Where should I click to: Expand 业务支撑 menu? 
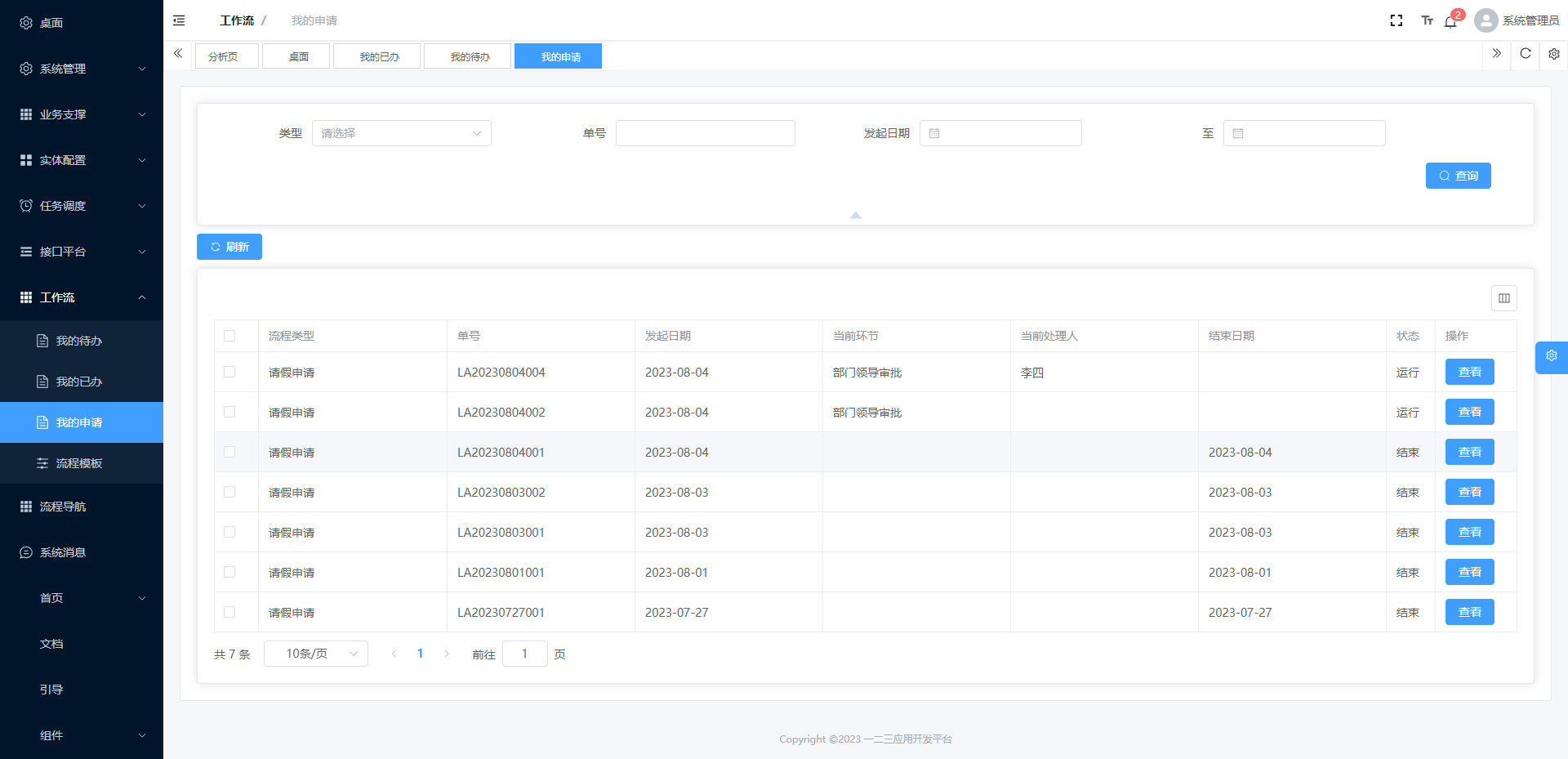(x=82, y=114)
